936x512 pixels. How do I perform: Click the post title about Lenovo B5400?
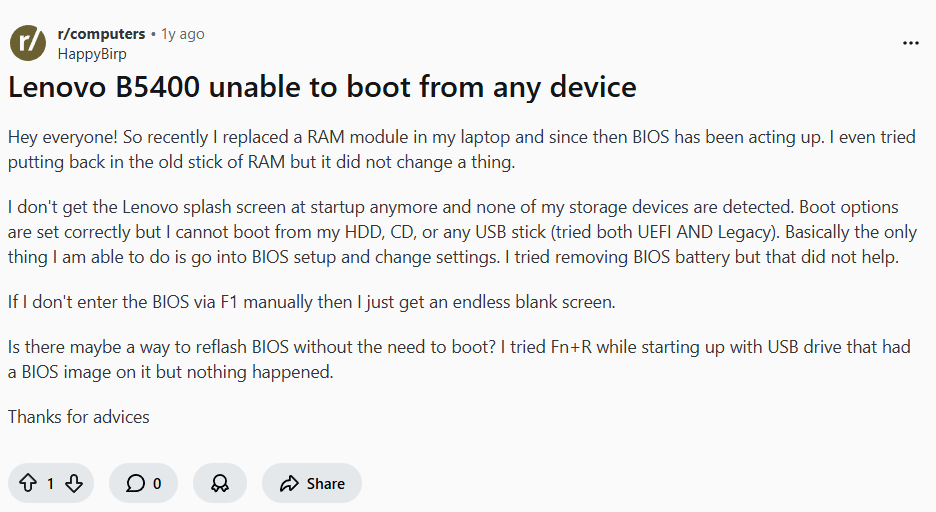pos(322,87)
